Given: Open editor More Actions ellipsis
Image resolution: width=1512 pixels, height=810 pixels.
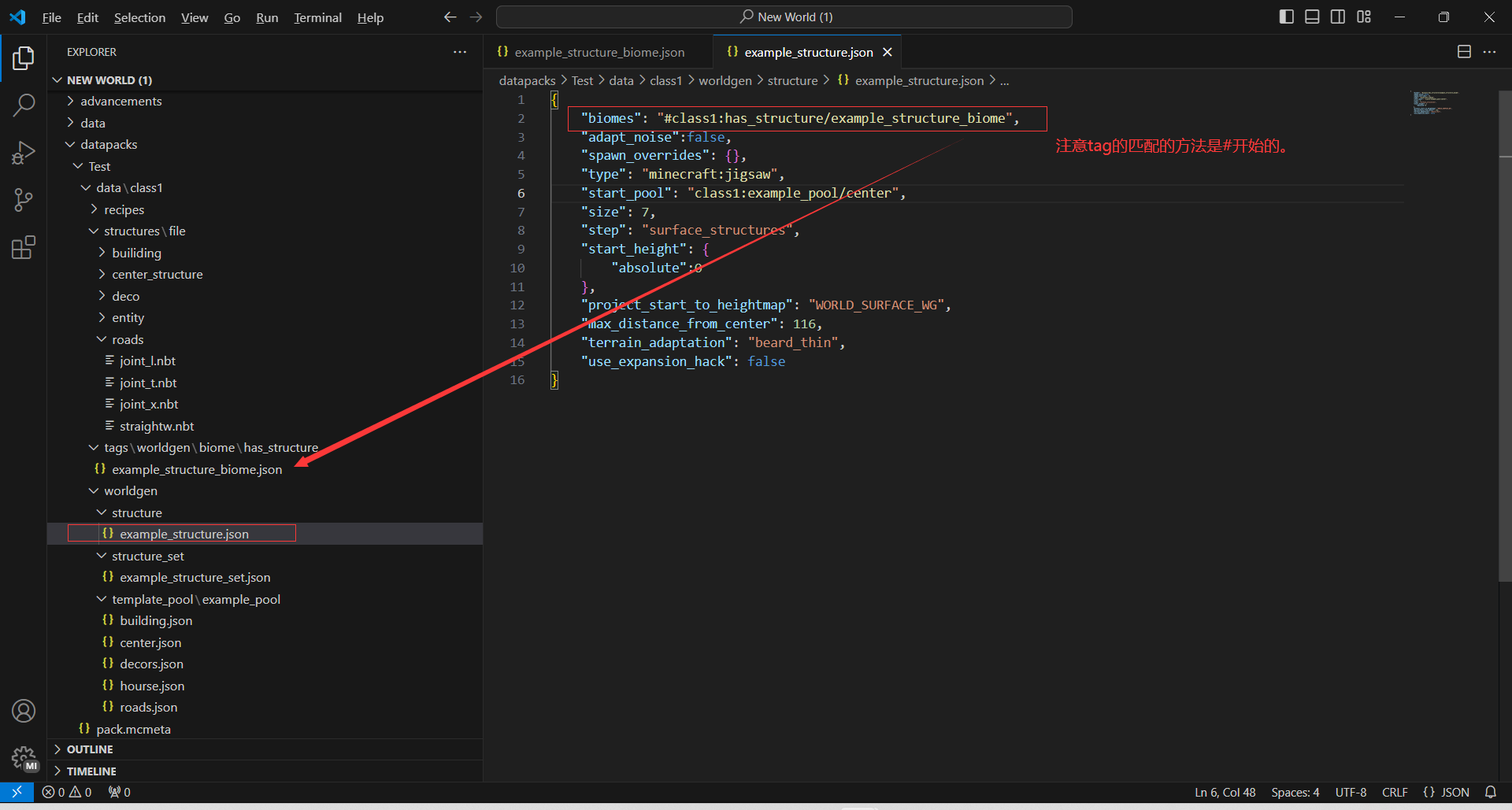Looking at the screenshot, I should [x=1489, y=52].
